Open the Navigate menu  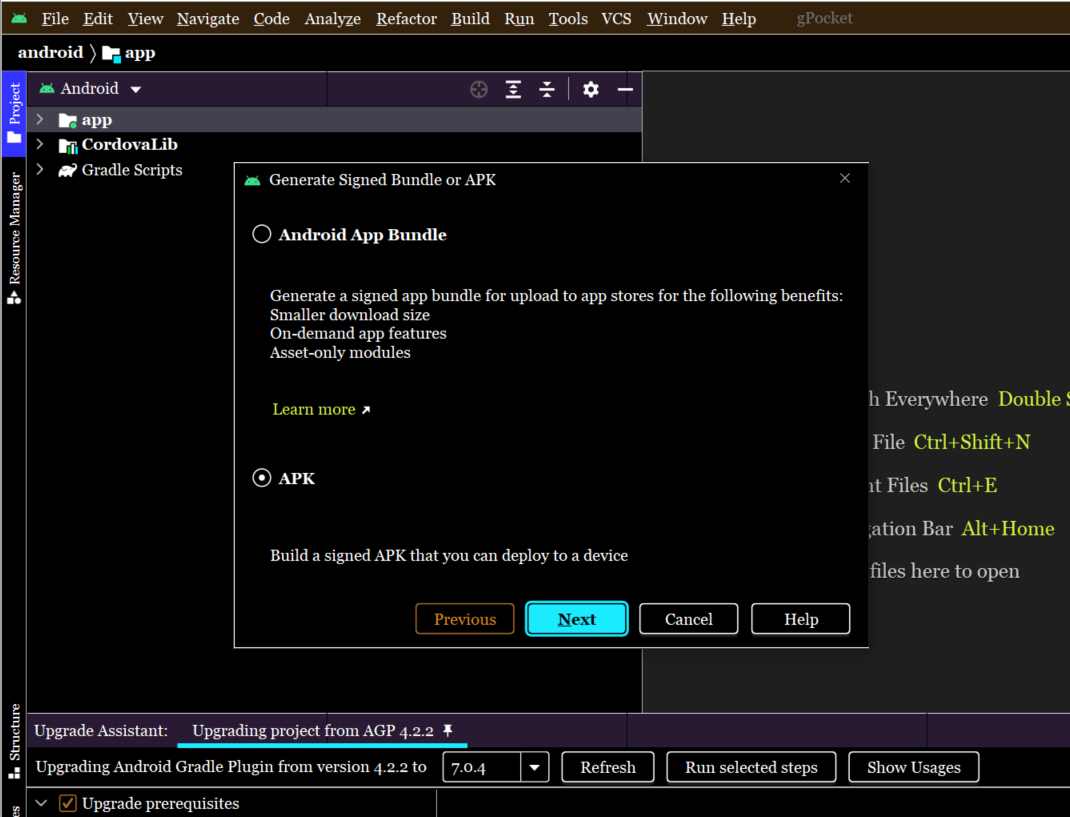pos(207,19)
